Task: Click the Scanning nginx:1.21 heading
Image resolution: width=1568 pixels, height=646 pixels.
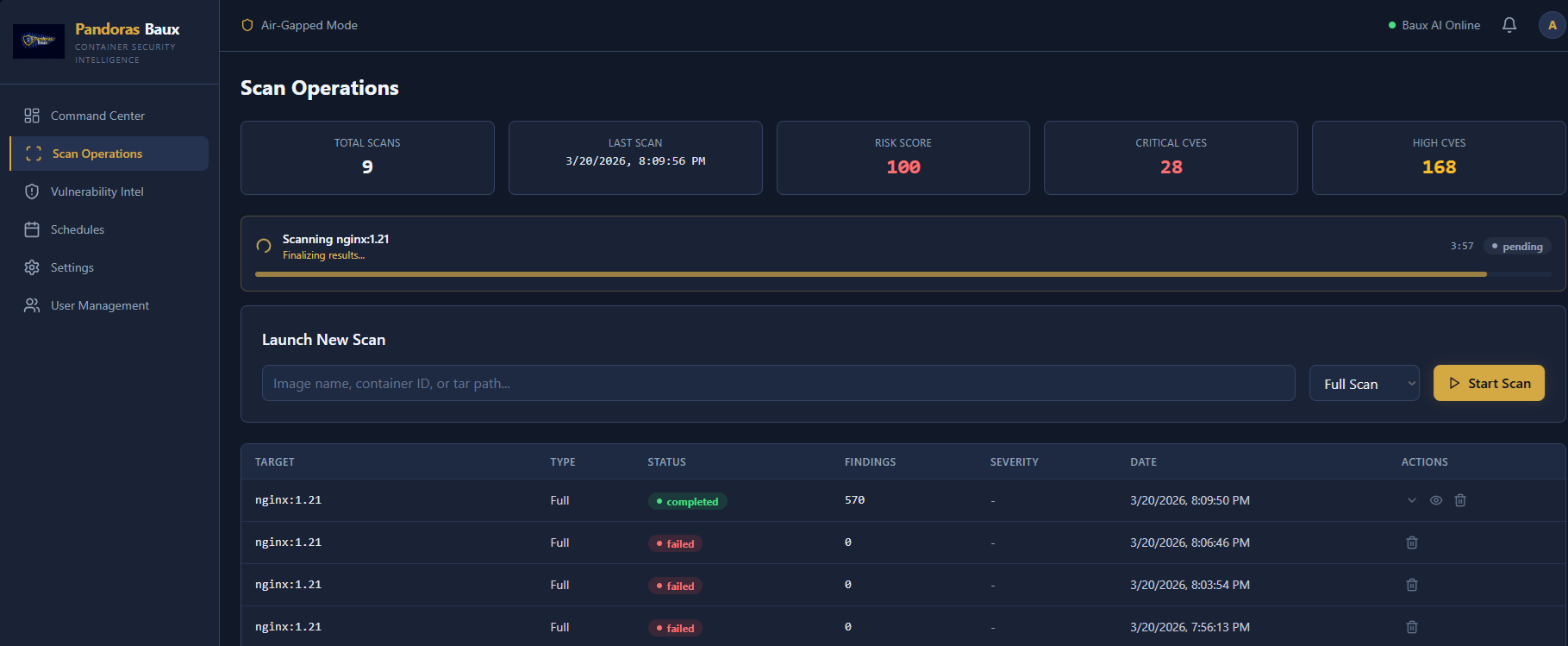Action: 336,239
